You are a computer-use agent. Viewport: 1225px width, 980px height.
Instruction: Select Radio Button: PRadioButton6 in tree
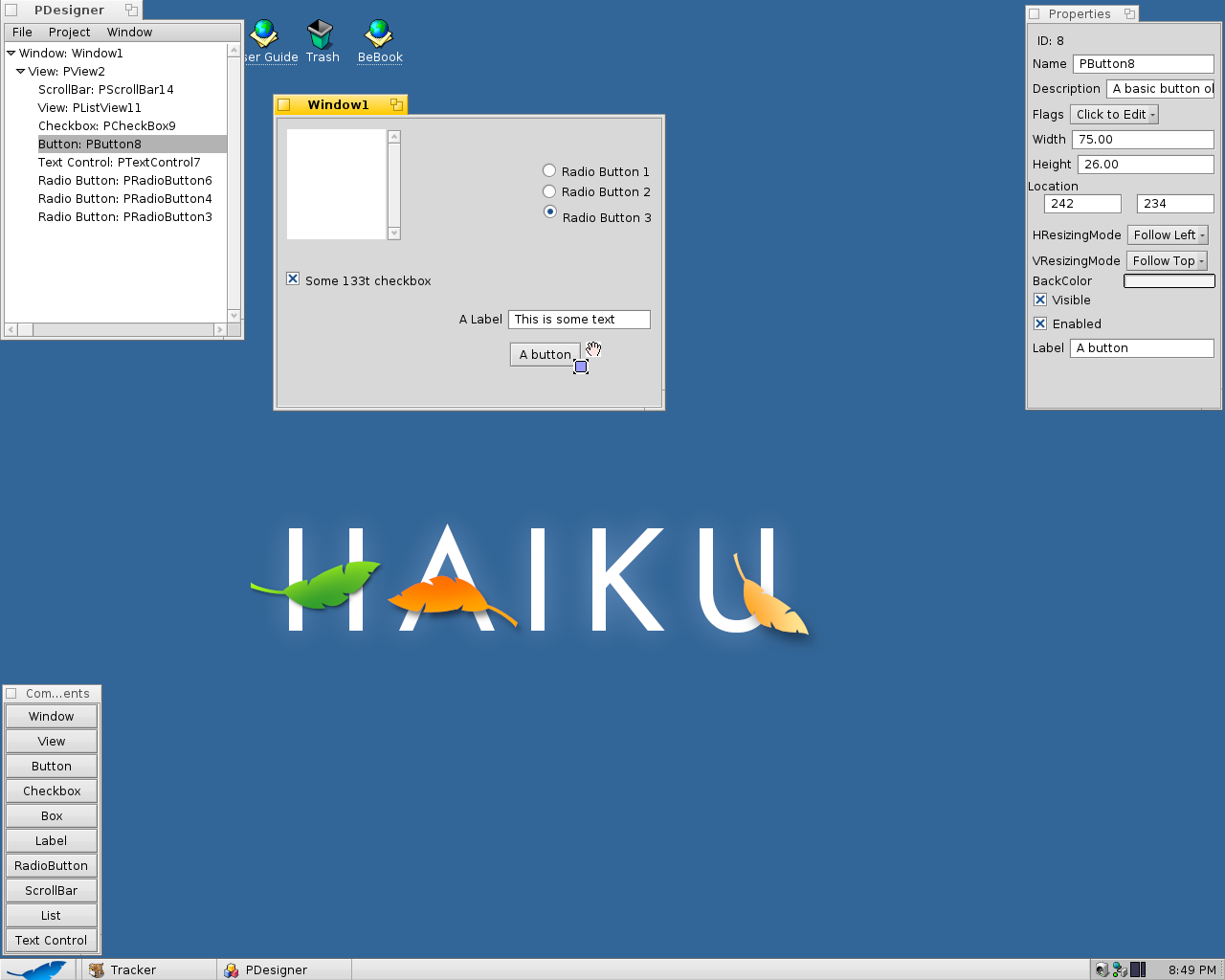coord(125,181)
